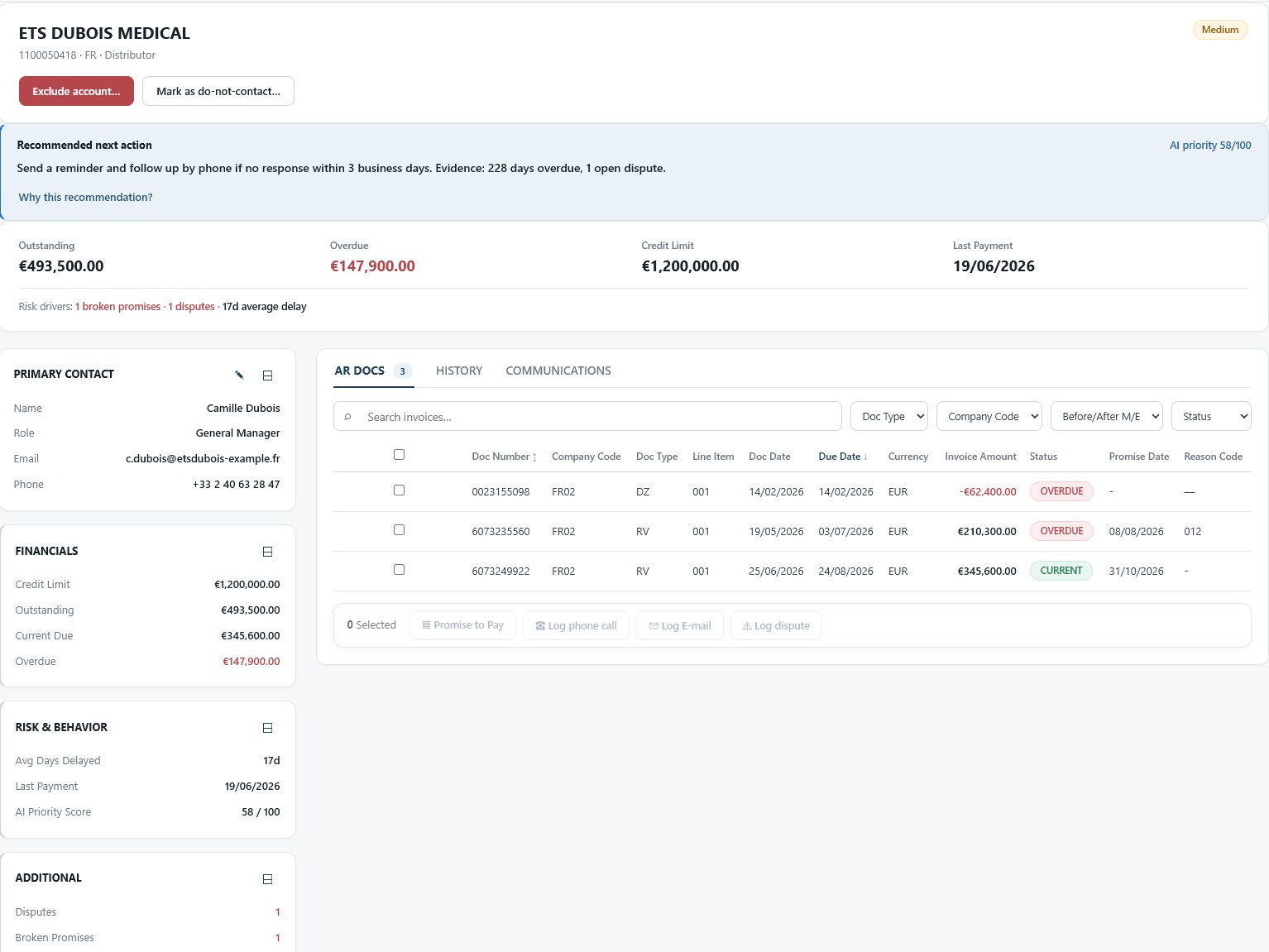
Task: Click the '1 broken promises' risk driver
Action: pos(117,306)
